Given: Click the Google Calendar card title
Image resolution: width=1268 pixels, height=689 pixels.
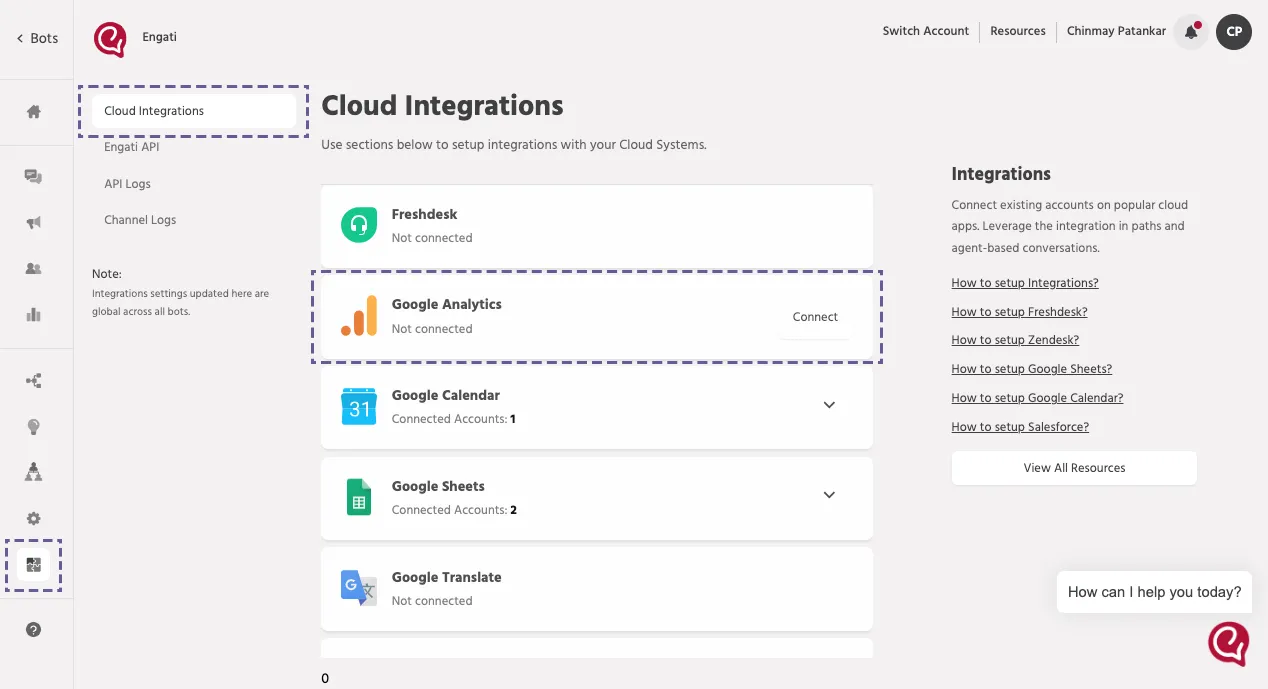Looking at the screenshot, I should click(x=446, y=395).
